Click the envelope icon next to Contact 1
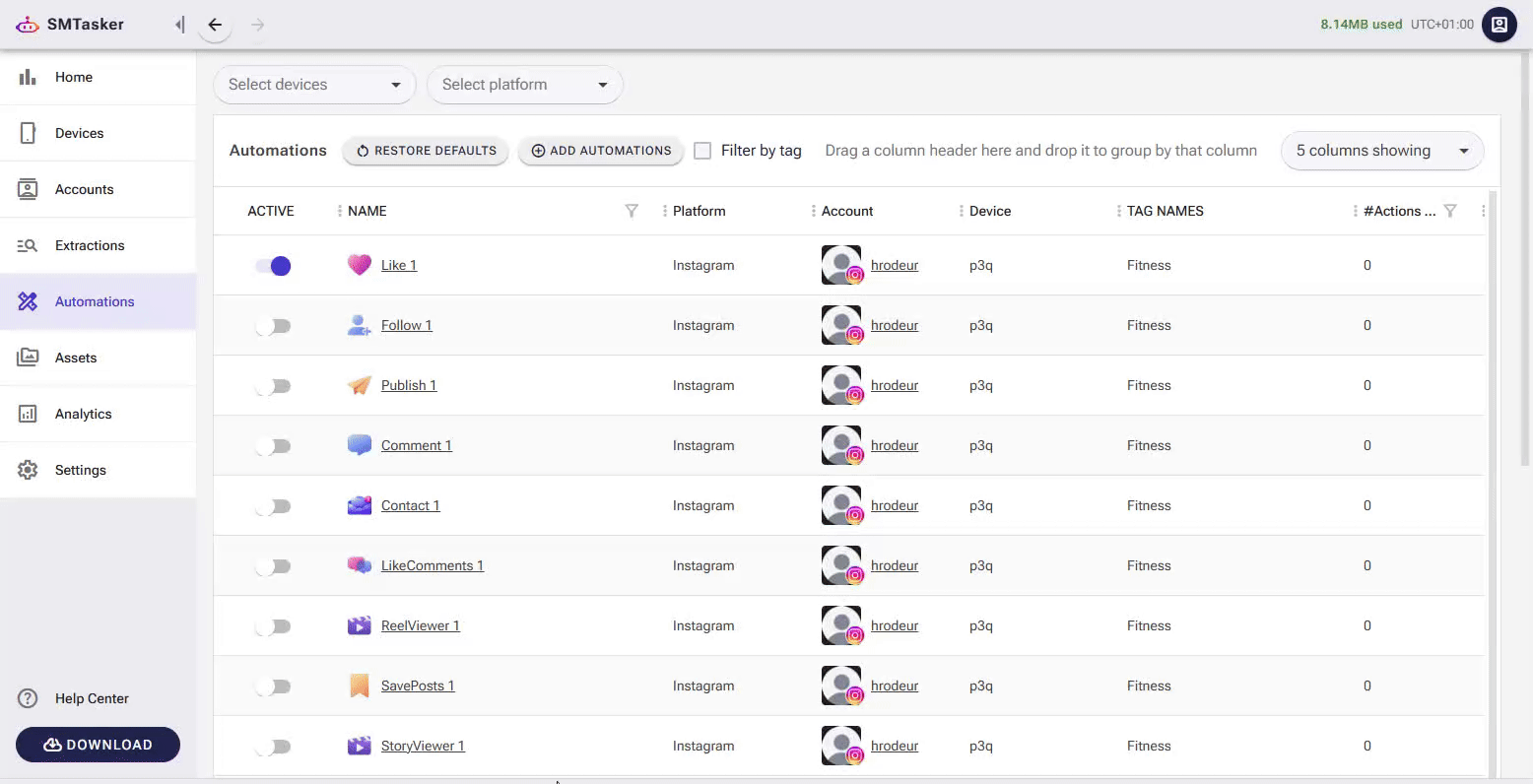 [360, 505]
